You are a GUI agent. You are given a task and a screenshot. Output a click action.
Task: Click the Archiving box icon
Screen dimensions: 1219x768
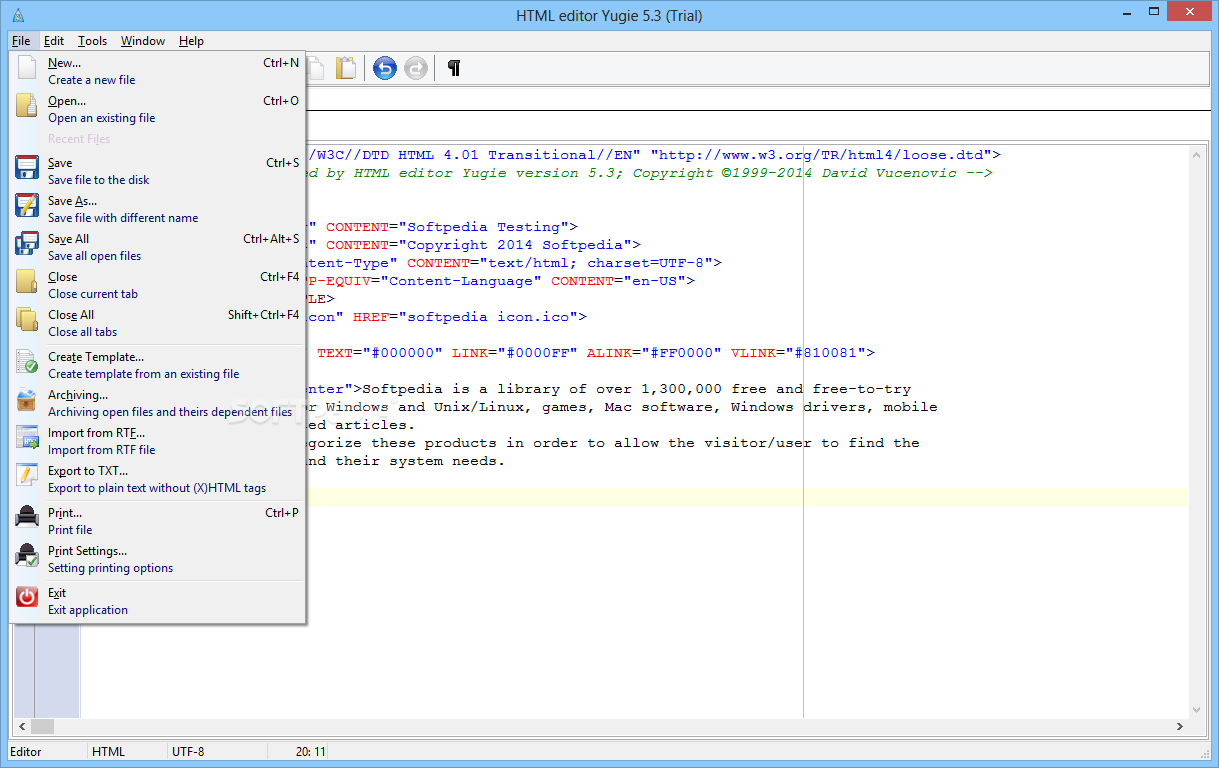26,400
